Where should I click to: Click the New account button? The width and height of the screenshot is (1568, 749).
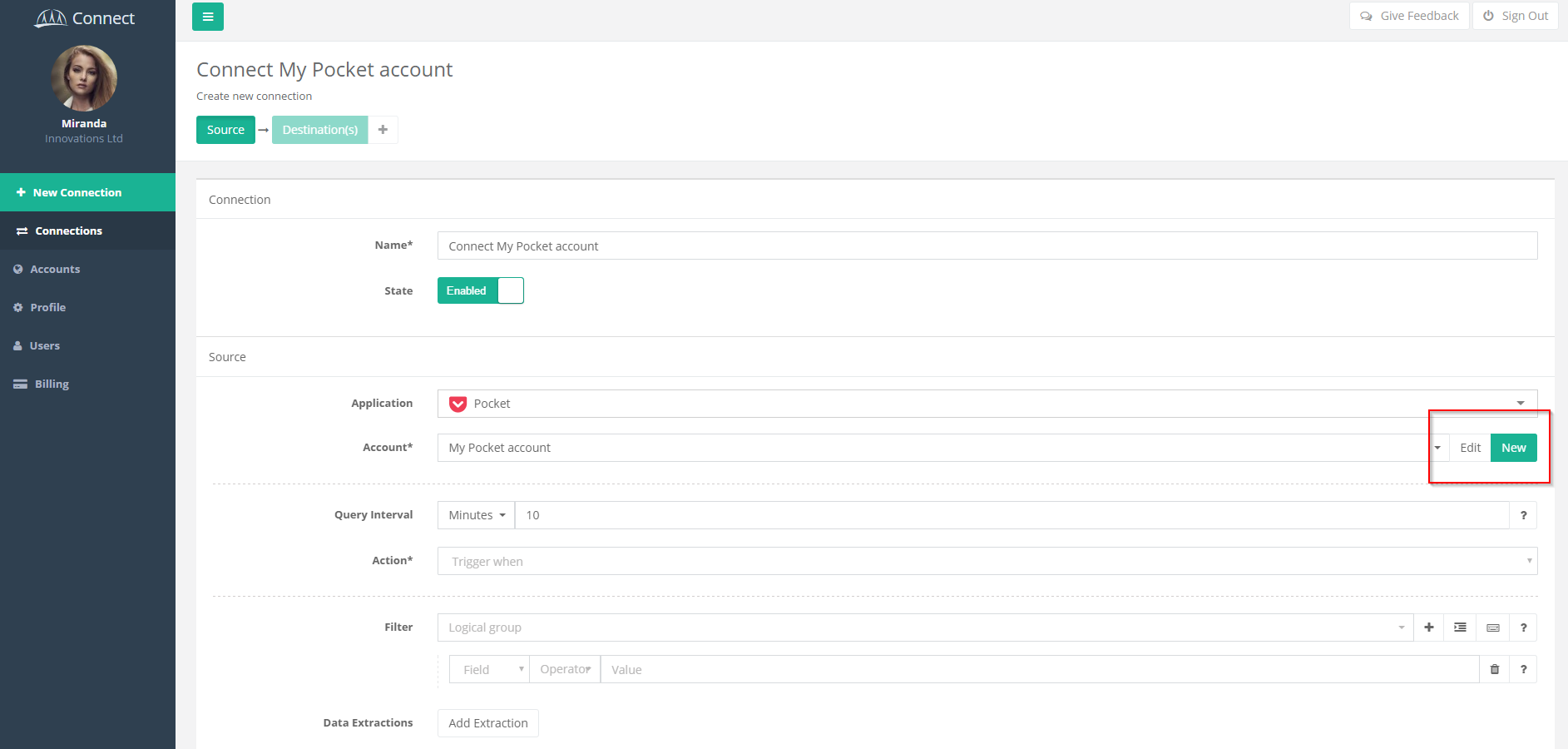(1513, 448)
